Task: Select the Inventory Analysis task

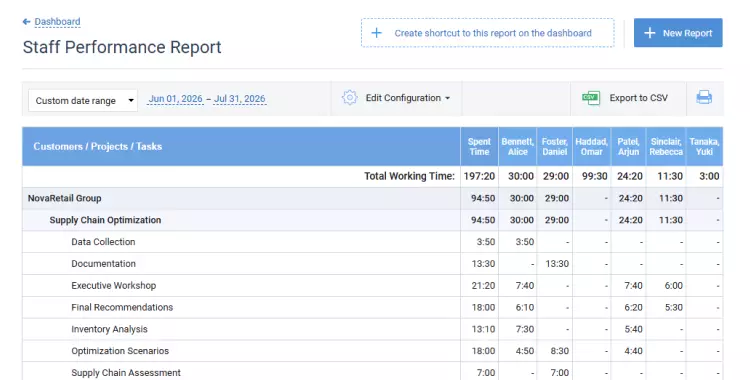Action: pyautogui.click(x=109, y=329)
